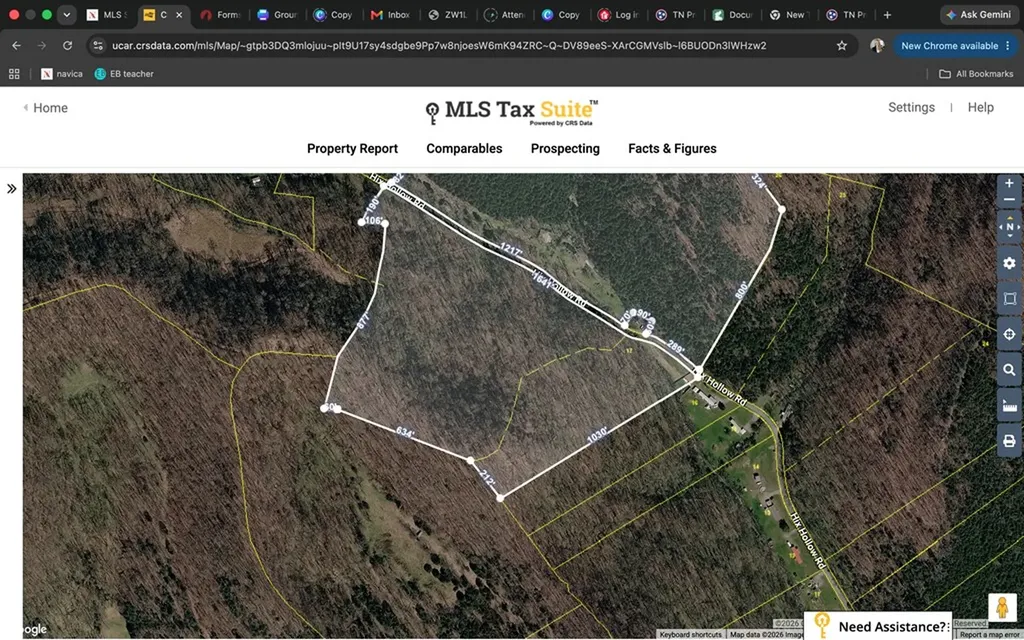Click the browser forward arrow
1024x640 pixels.
tap(42, 45)
